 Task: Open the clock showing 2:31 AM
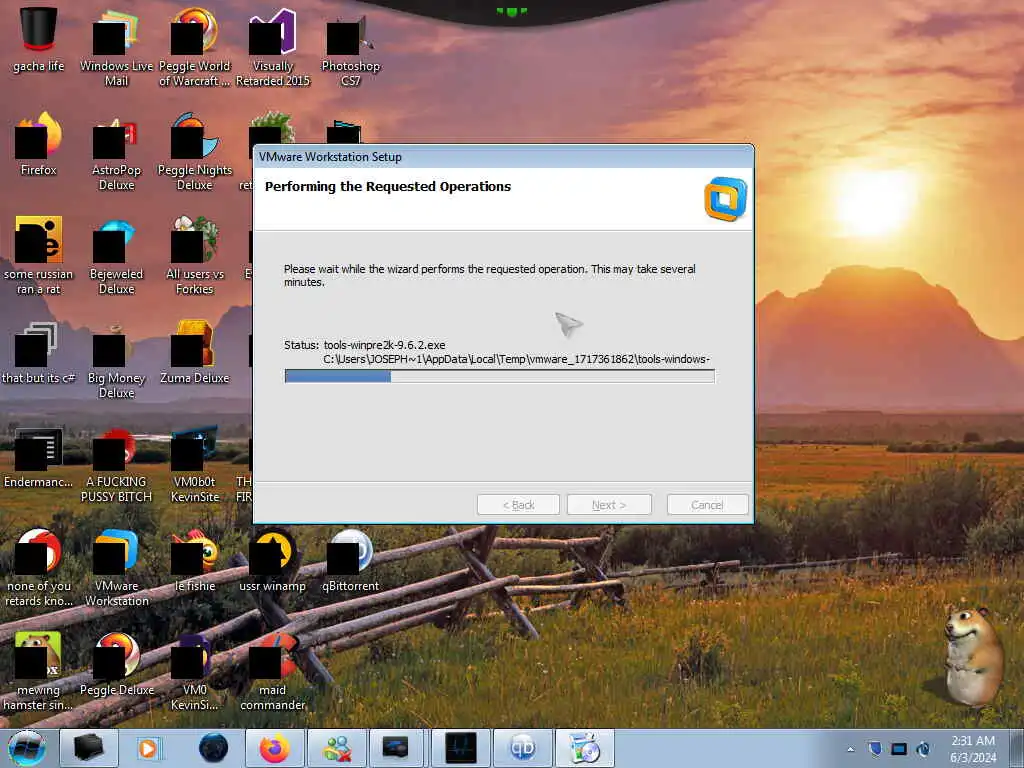click(x=972, y=749)
